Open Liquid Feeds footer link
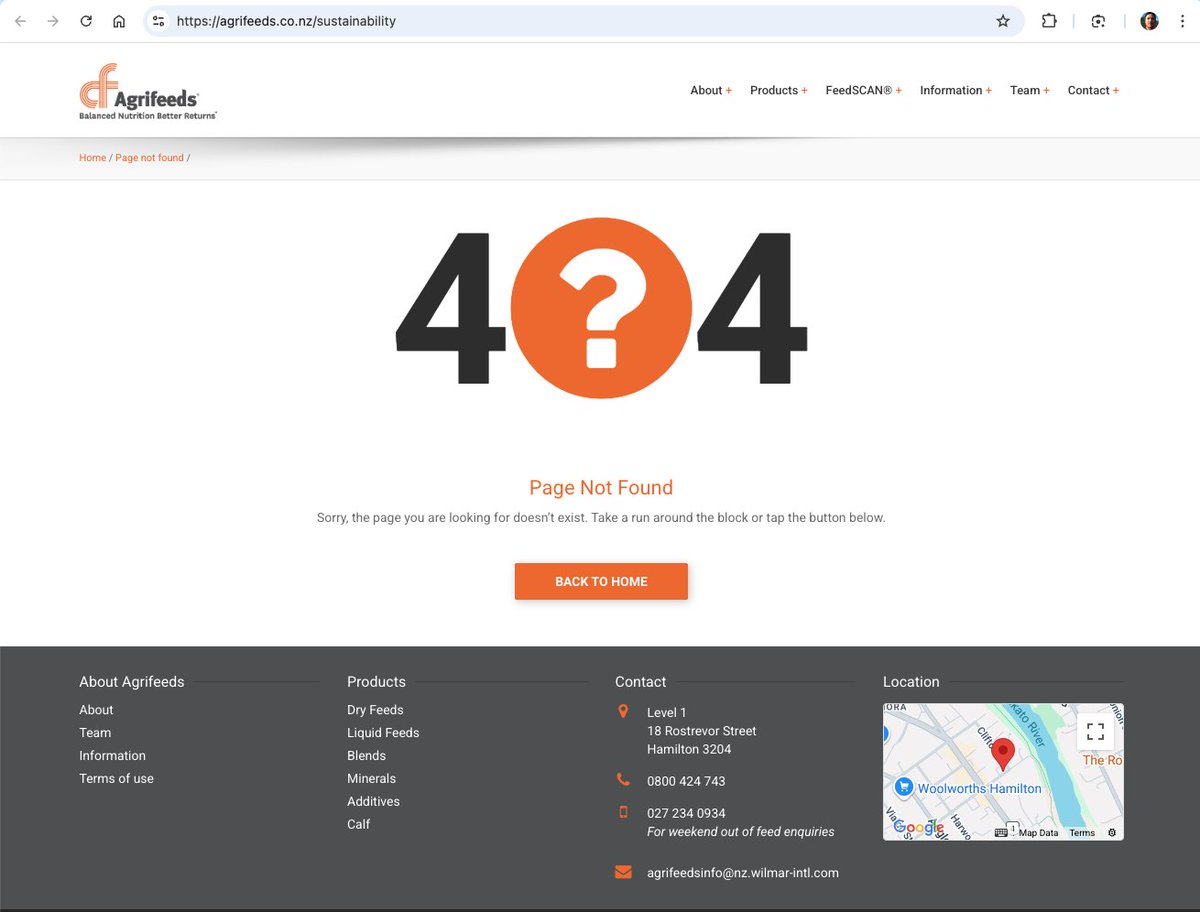Image resolution: width=1200 pixels, height=912 pixels. (x=383, y=733)
